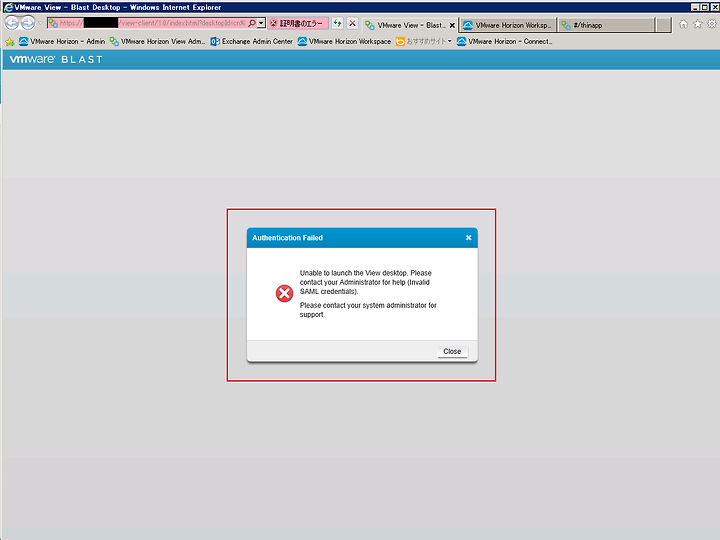The width and height of the screenshot is (720, 540).
Task: Open Exchange Admin Center bookmark
Action: tap(252, 41)
